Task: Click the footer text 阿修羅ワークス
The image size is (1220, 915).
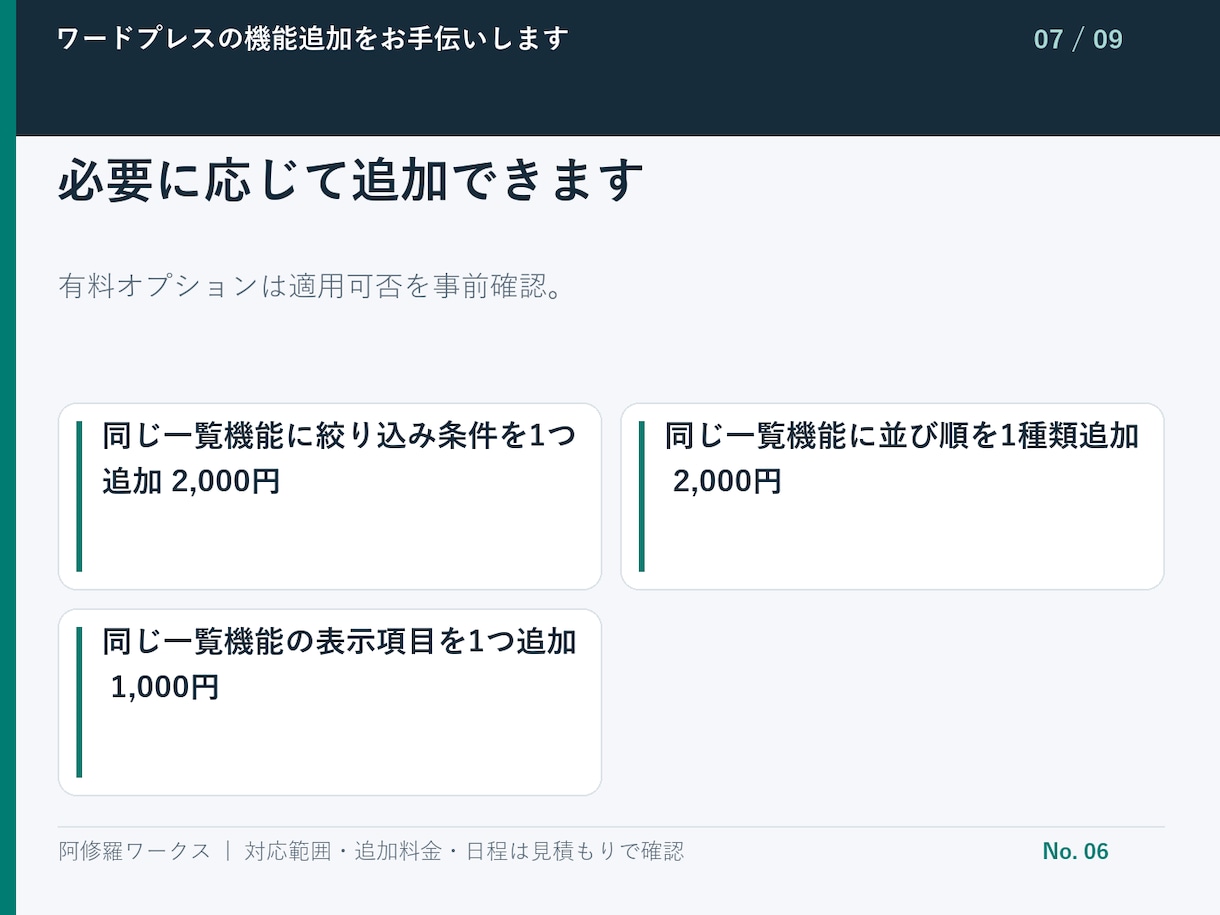Action: [134, 851]
